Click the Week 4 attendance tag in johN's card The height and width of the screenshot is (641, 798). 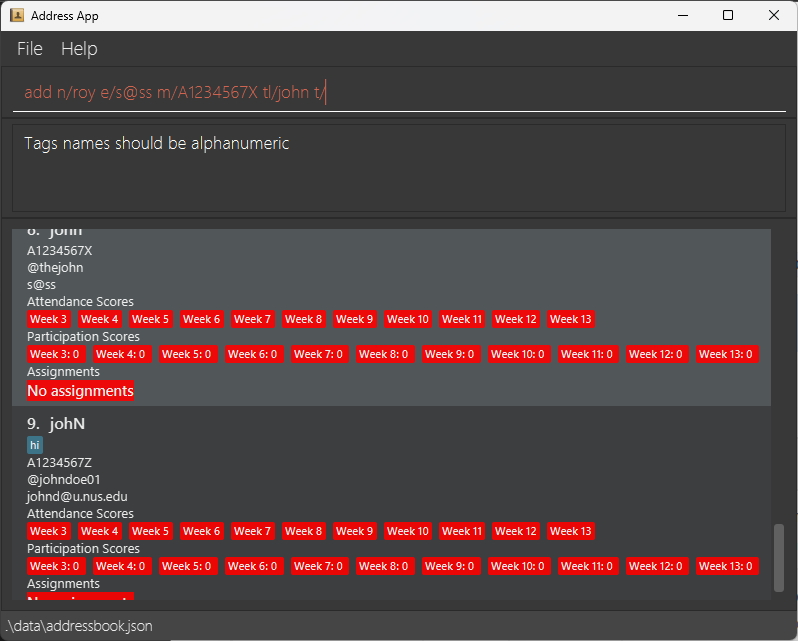pos(99,531)
